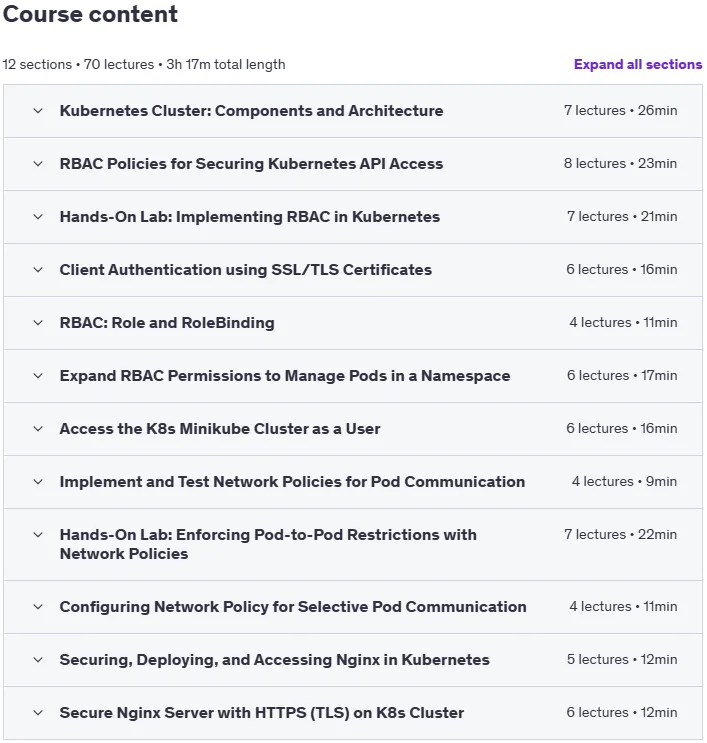The image size is (707, 743).
Task: Open Configuring Network Policy for Selective Pod Communication
Action: (x=293, y=607)
